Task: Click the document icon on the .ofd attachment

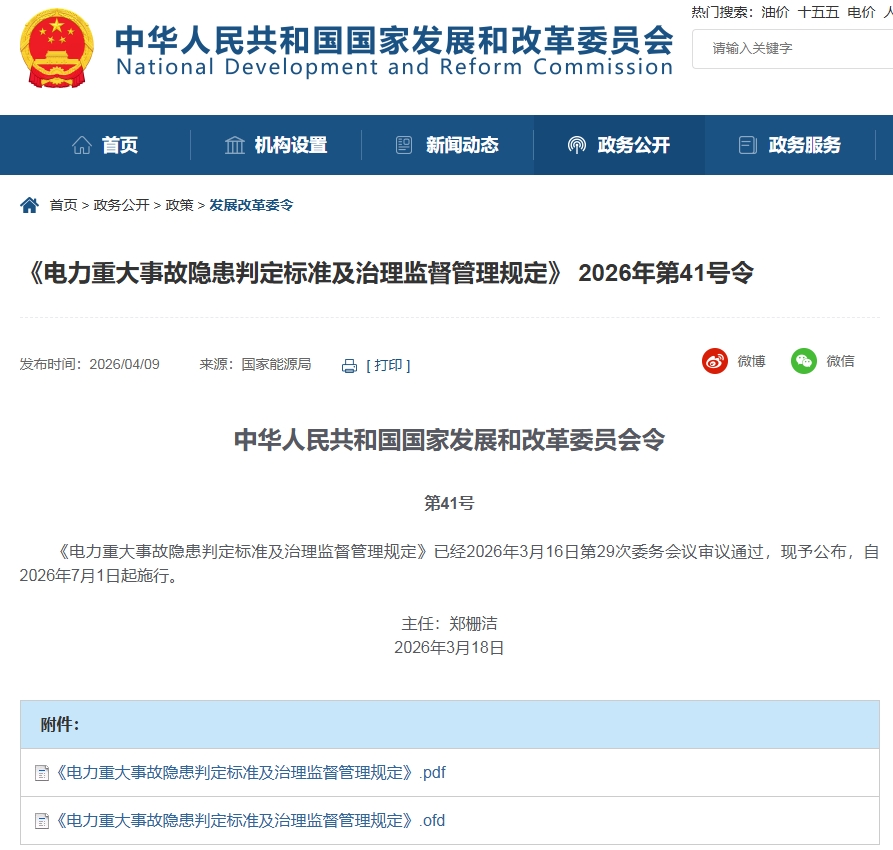Action: tap(44, 821)
